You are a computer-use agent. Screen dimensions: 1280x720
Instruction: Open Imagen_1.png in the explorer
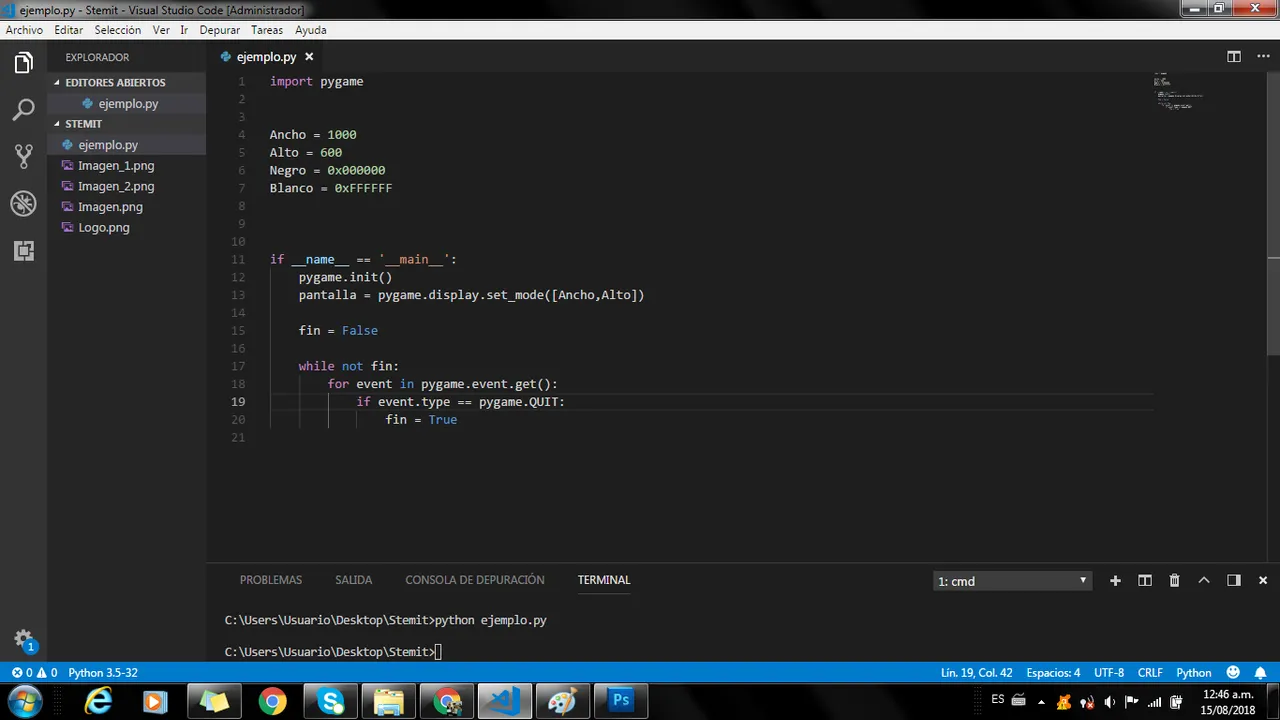116,166
